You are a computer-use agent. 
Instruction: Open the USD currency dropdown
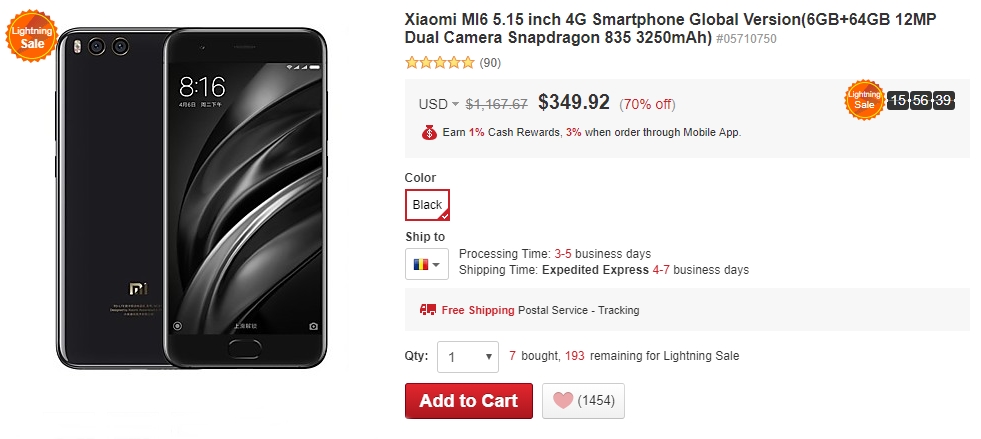[438, 104]
